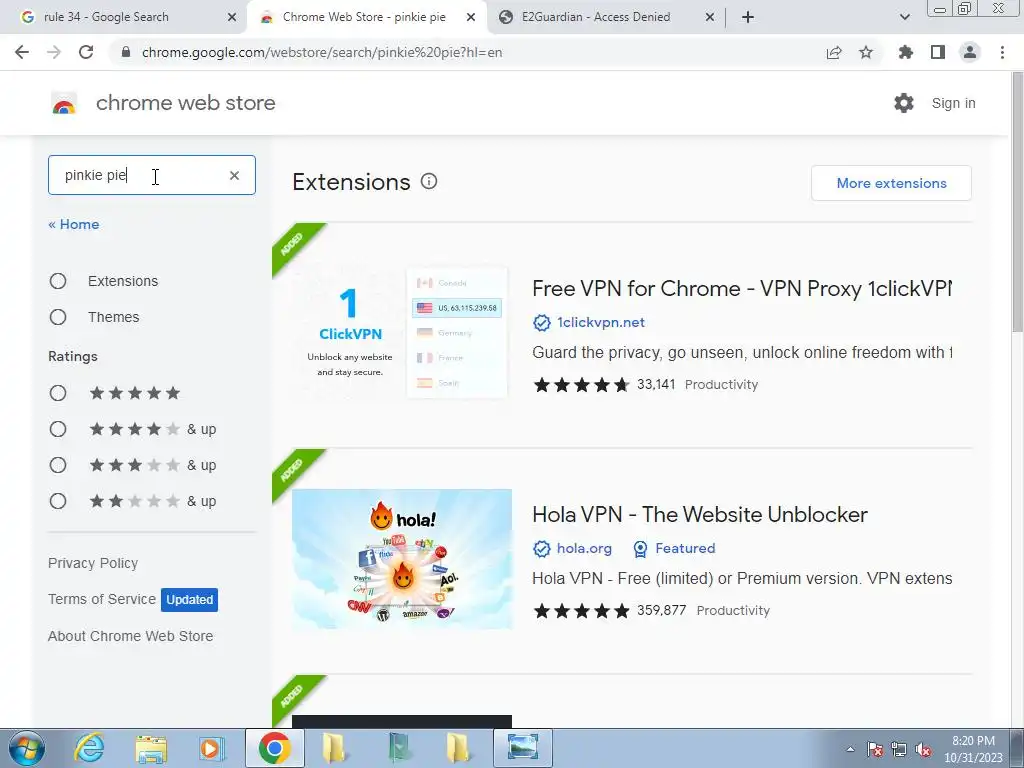Click the Featured badge on Hola VPN
Image resolution: width=1024 pixels, height=768 pixels.
point(675,549)
